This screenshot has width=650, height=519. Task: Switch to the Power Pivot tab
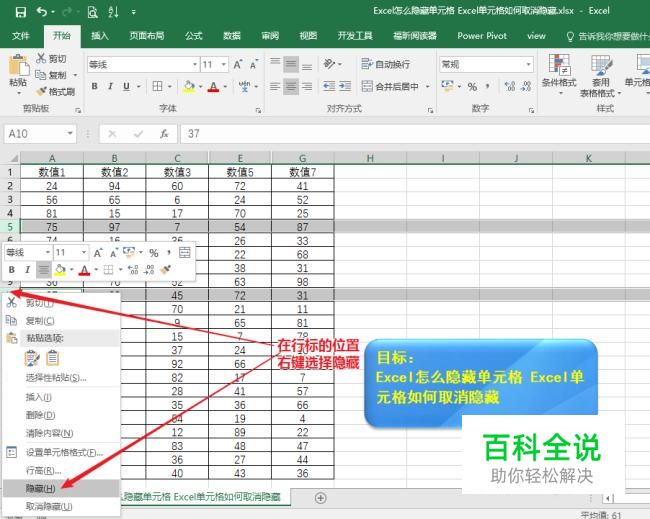click(x=482, y=36)
